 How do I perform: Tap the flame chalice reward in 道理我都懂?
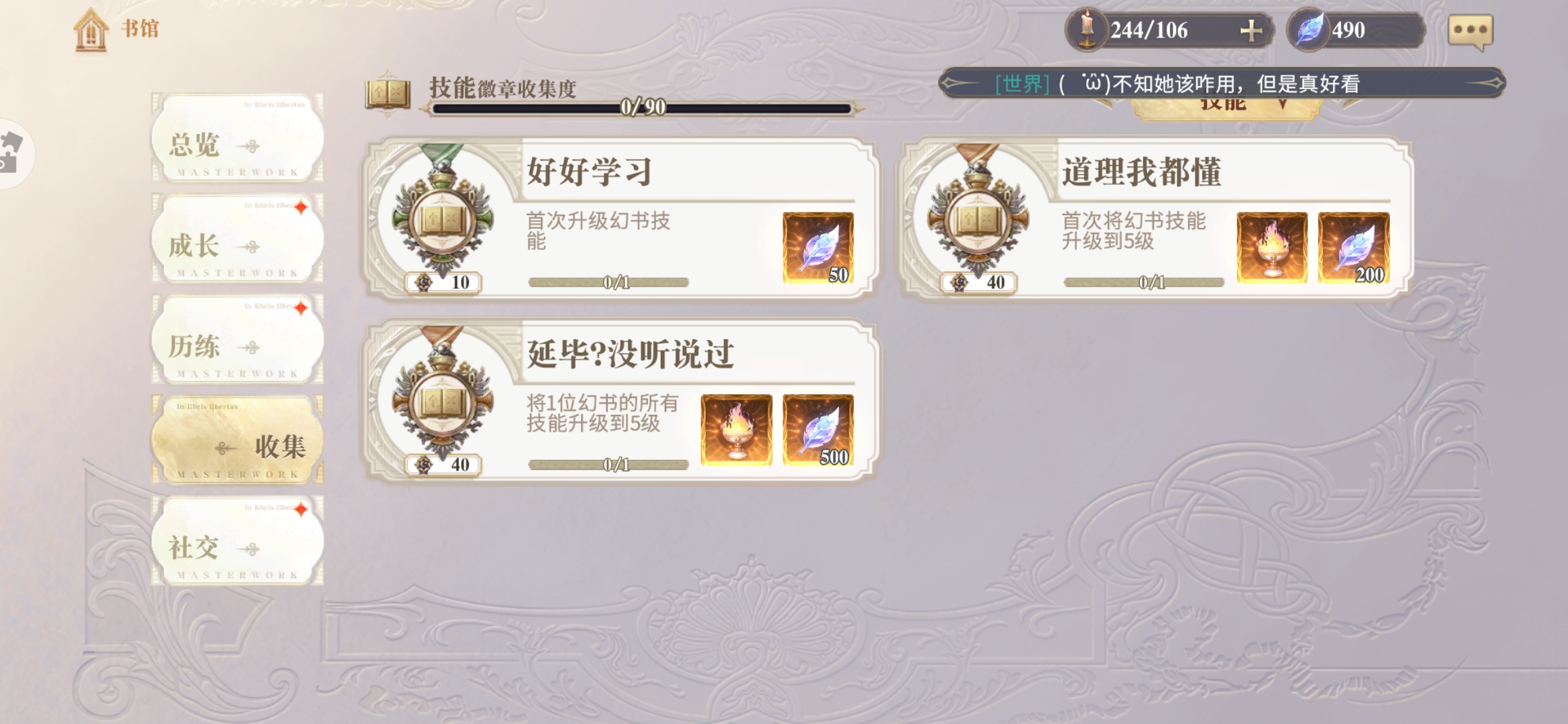(1272, 247)
